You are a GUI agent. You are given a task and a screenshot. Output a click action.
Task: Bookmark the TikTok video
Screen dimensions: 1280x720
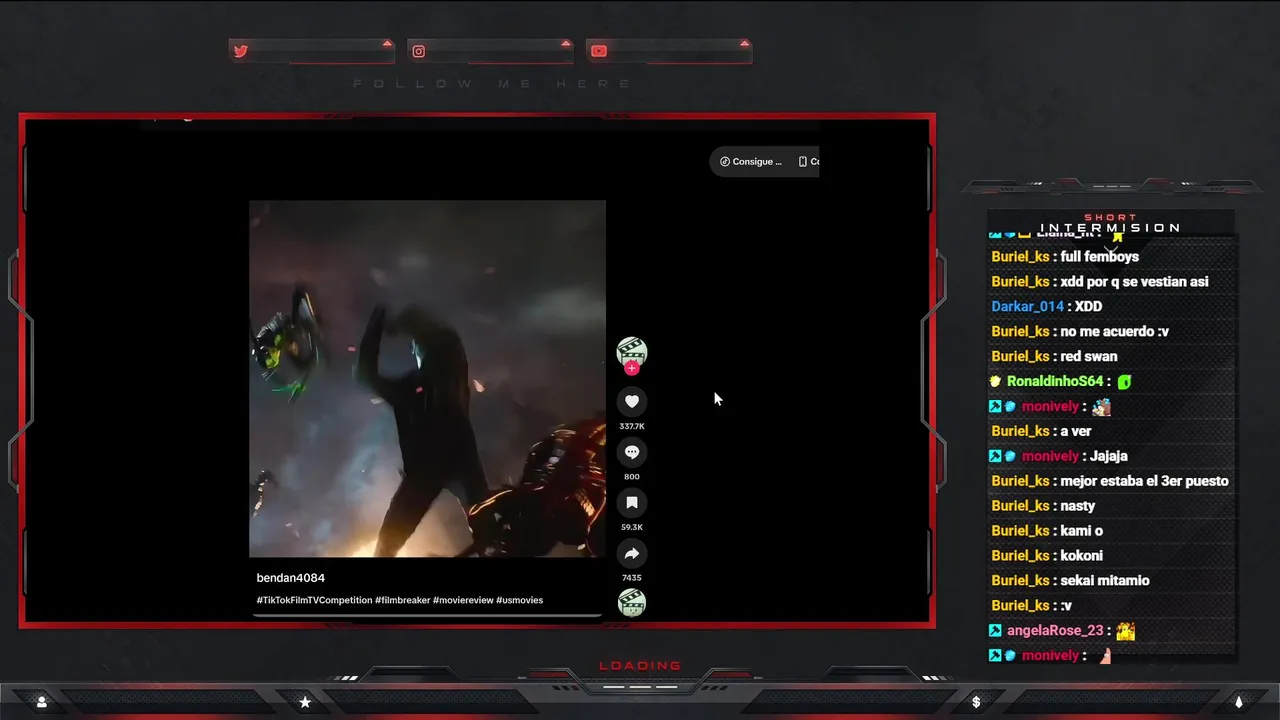[x=632, y=503]
